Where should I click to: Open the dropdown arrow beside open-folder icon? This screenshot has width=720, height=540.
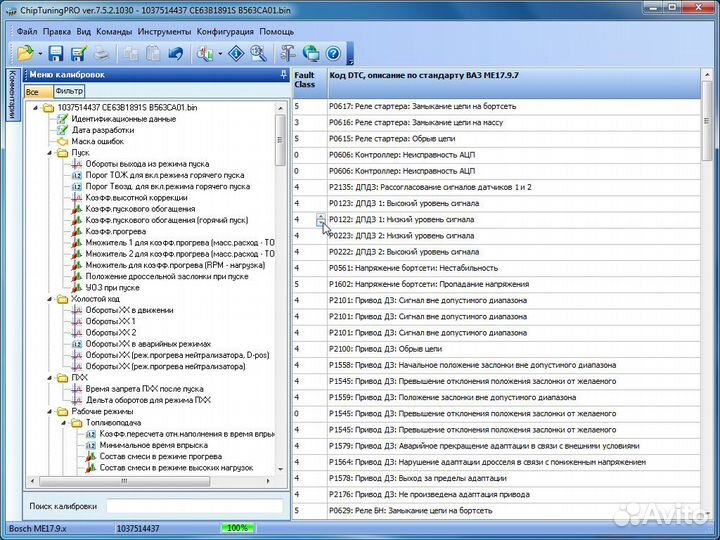(39, 53)
